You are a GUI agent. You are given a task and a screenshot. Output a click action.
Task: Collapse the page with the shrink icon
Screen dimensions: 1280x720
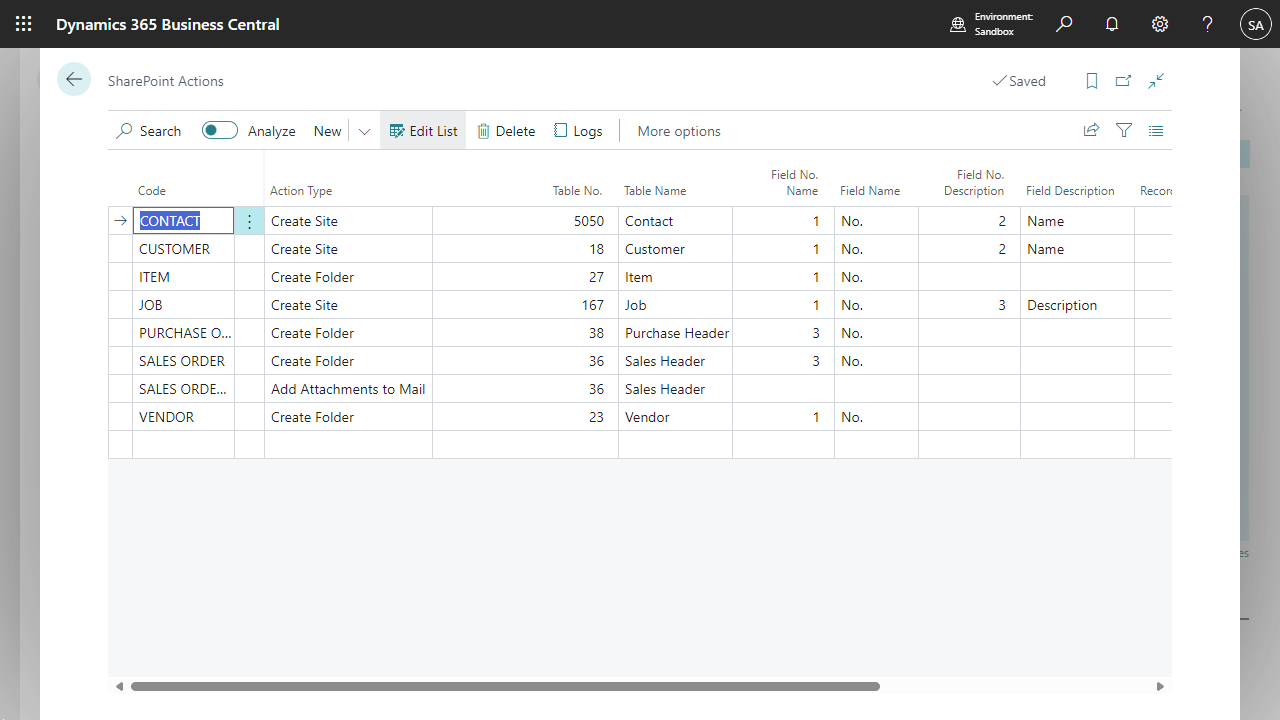(1156, 81)
